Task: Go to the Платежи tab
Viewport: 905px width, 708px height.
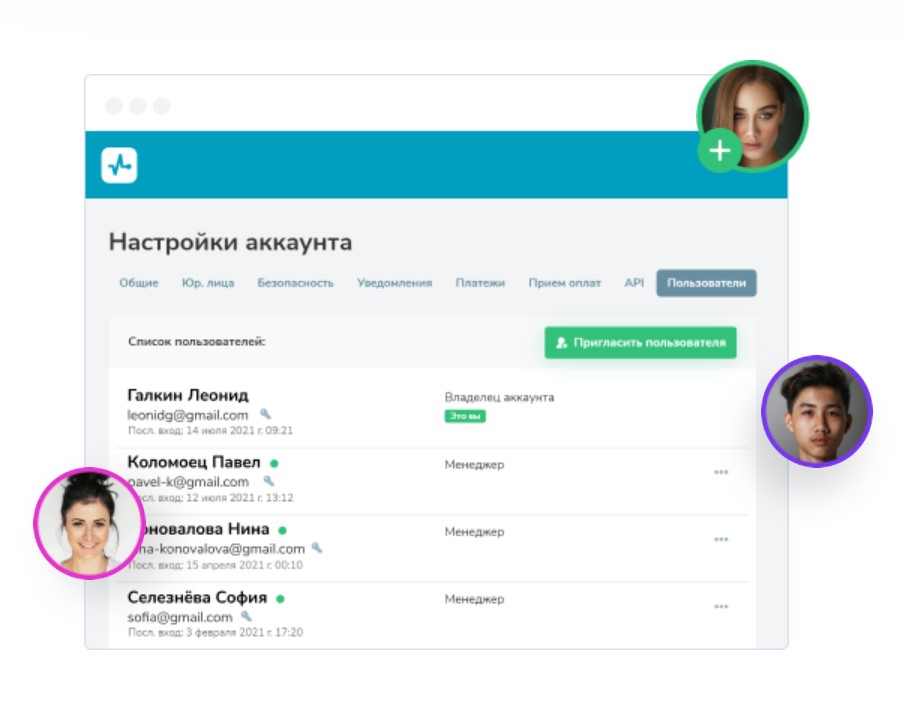Action: (480, 283)
